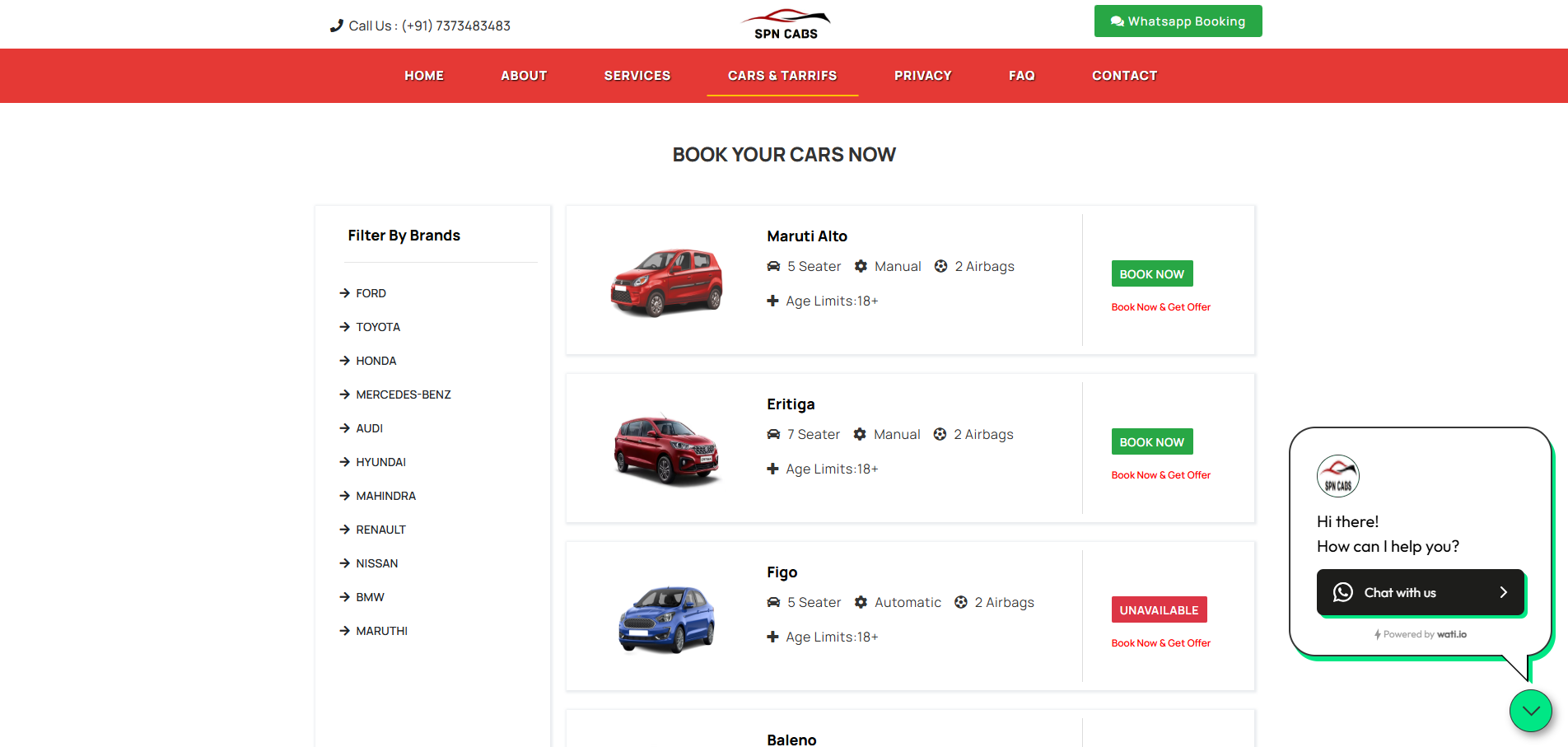Screen dimensions: 1568x747
Task: Filter cars by MAHINDRA brand
Action: point(385,496)
